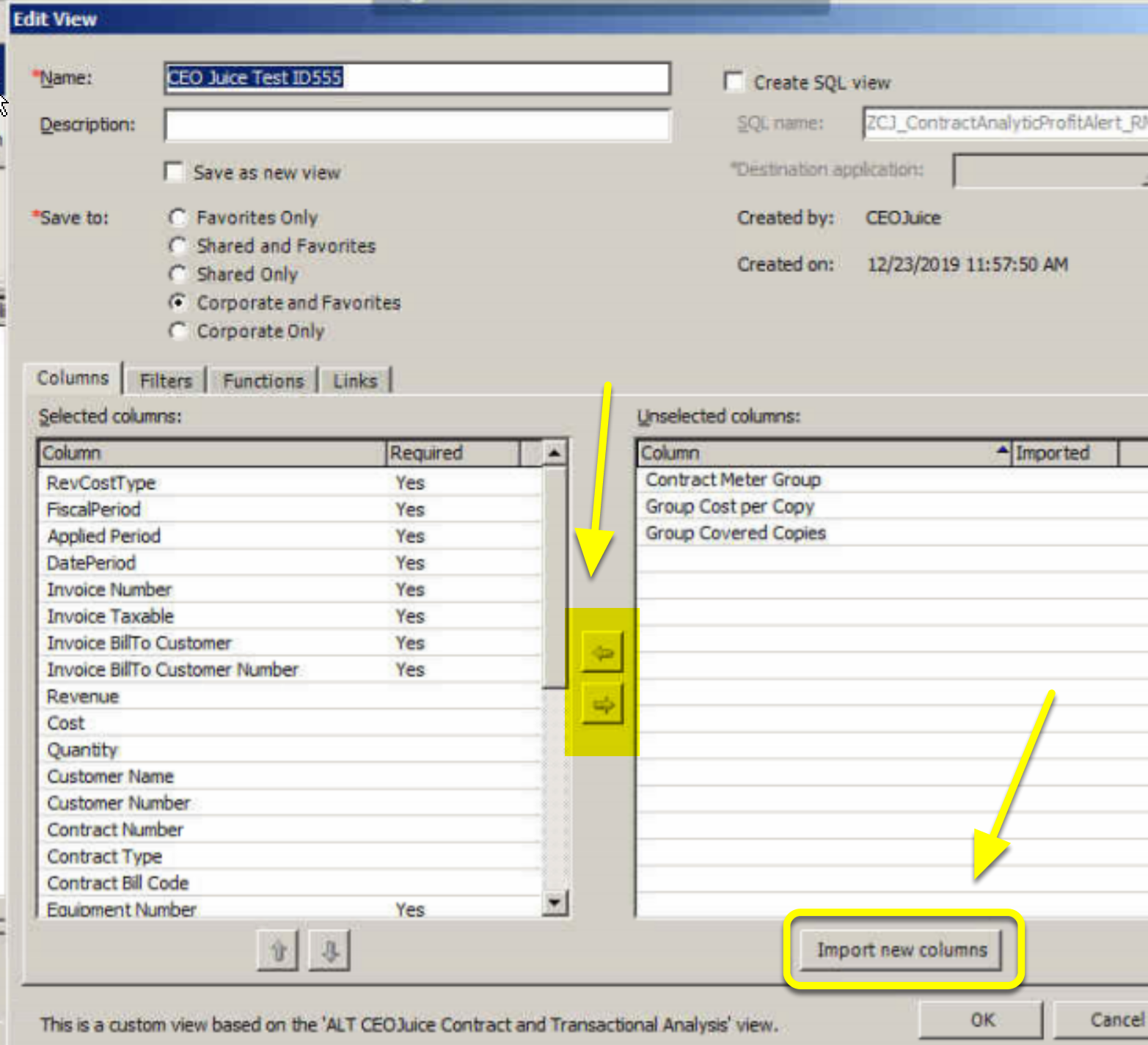Sort by Column header in Selected columns
The width and height of the screenshot is (1148, 1045).
[212, 452]
